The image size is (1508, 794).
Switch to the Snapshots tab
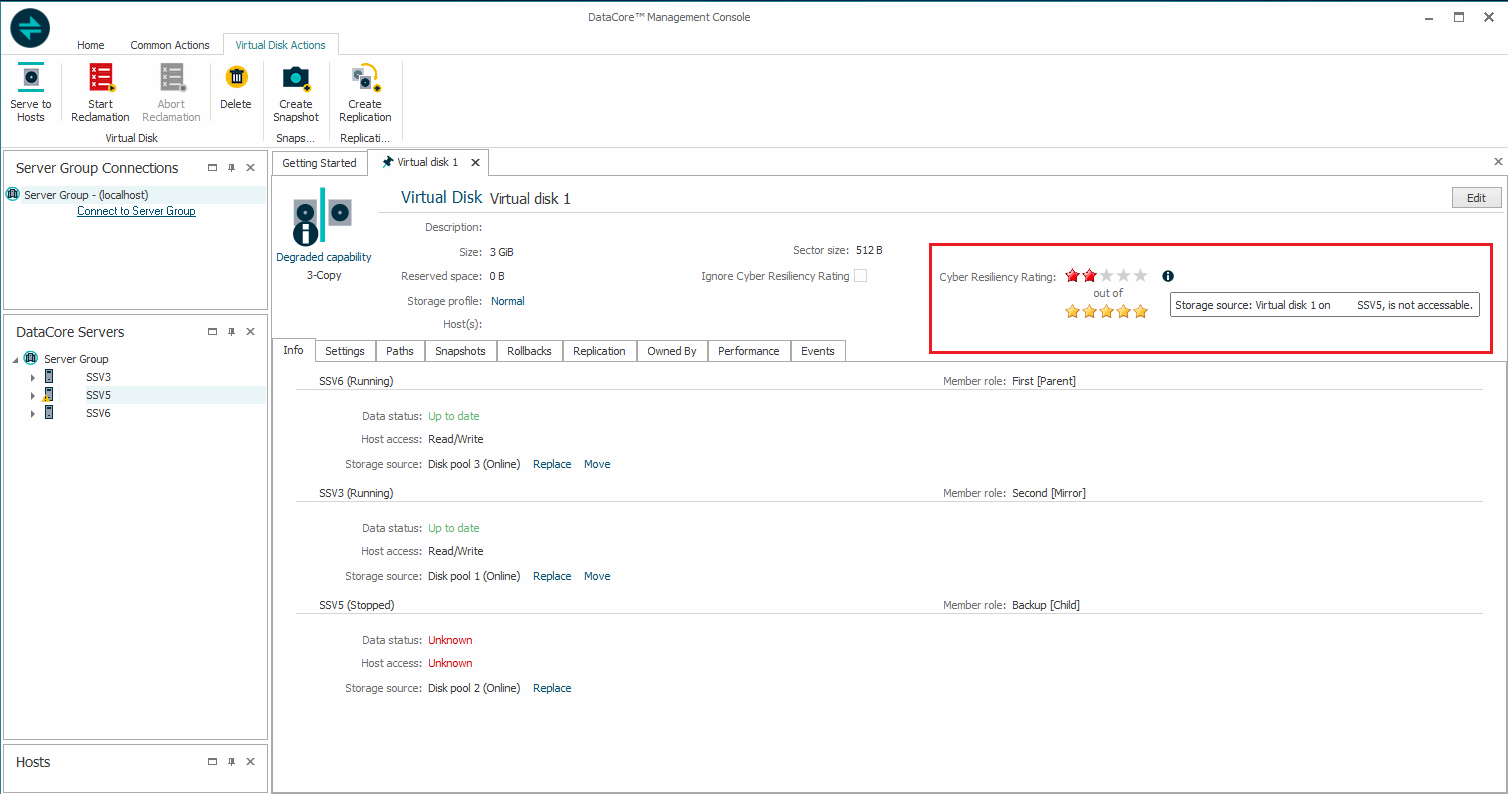click(460, 351)
